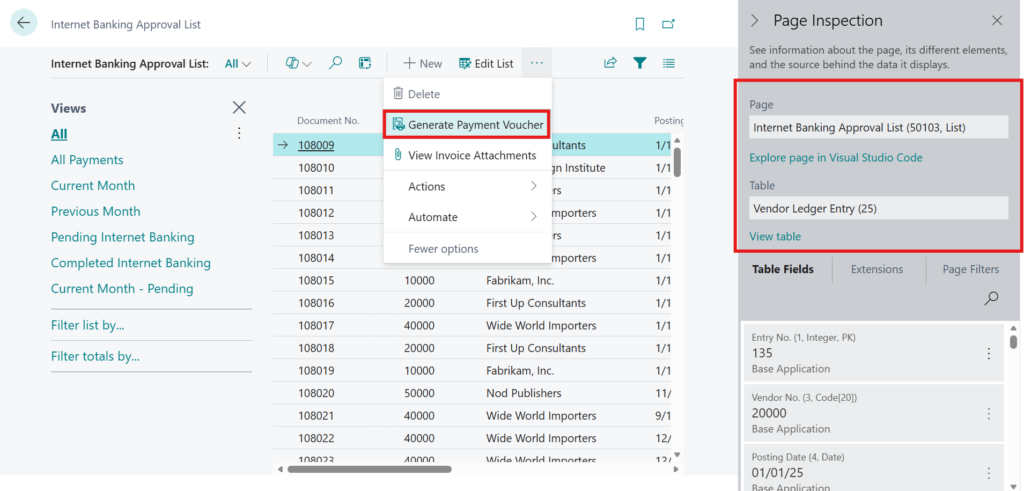The height and width of the screenshot is (491, 1024).
Task: Expand the Actions submenu
Action: pos(468,187)
